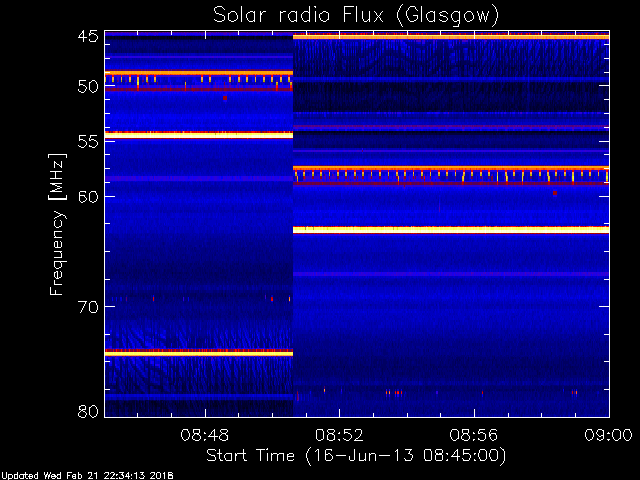Viewport: 640px width, 480px height.
Task: Click the red square marker below 50 MHz
Action: [225, 98]
